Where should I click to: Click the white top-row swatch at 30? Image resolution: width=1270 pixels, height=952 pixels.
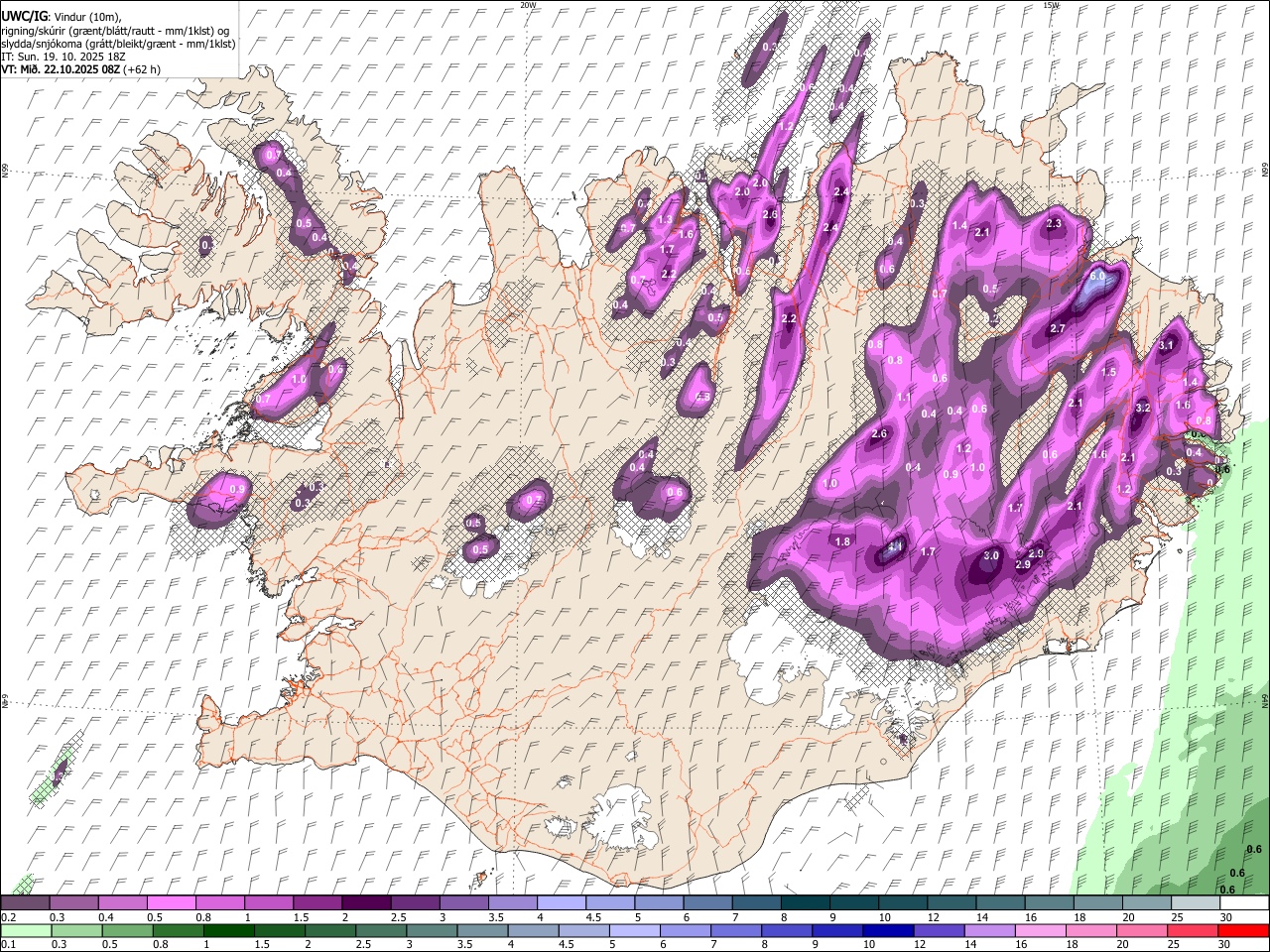click(1244, 902)
